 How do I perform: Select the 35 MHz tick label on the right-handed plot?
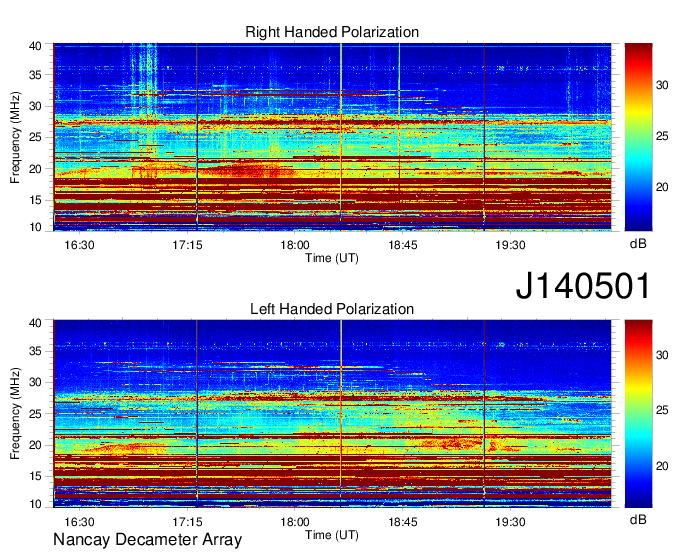point(35,75)
